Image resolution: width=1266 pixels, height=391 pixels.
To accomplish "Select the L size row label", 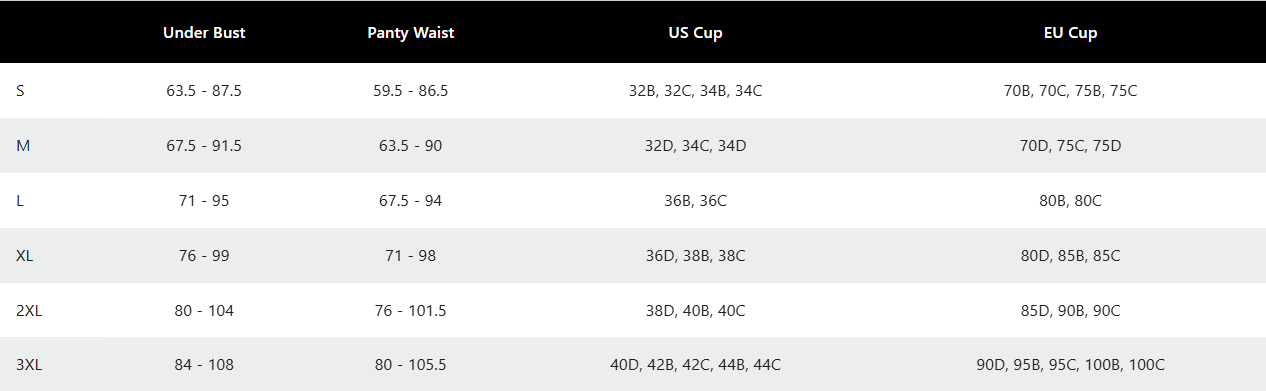I will pyautogui.click(x=20, y=200).
